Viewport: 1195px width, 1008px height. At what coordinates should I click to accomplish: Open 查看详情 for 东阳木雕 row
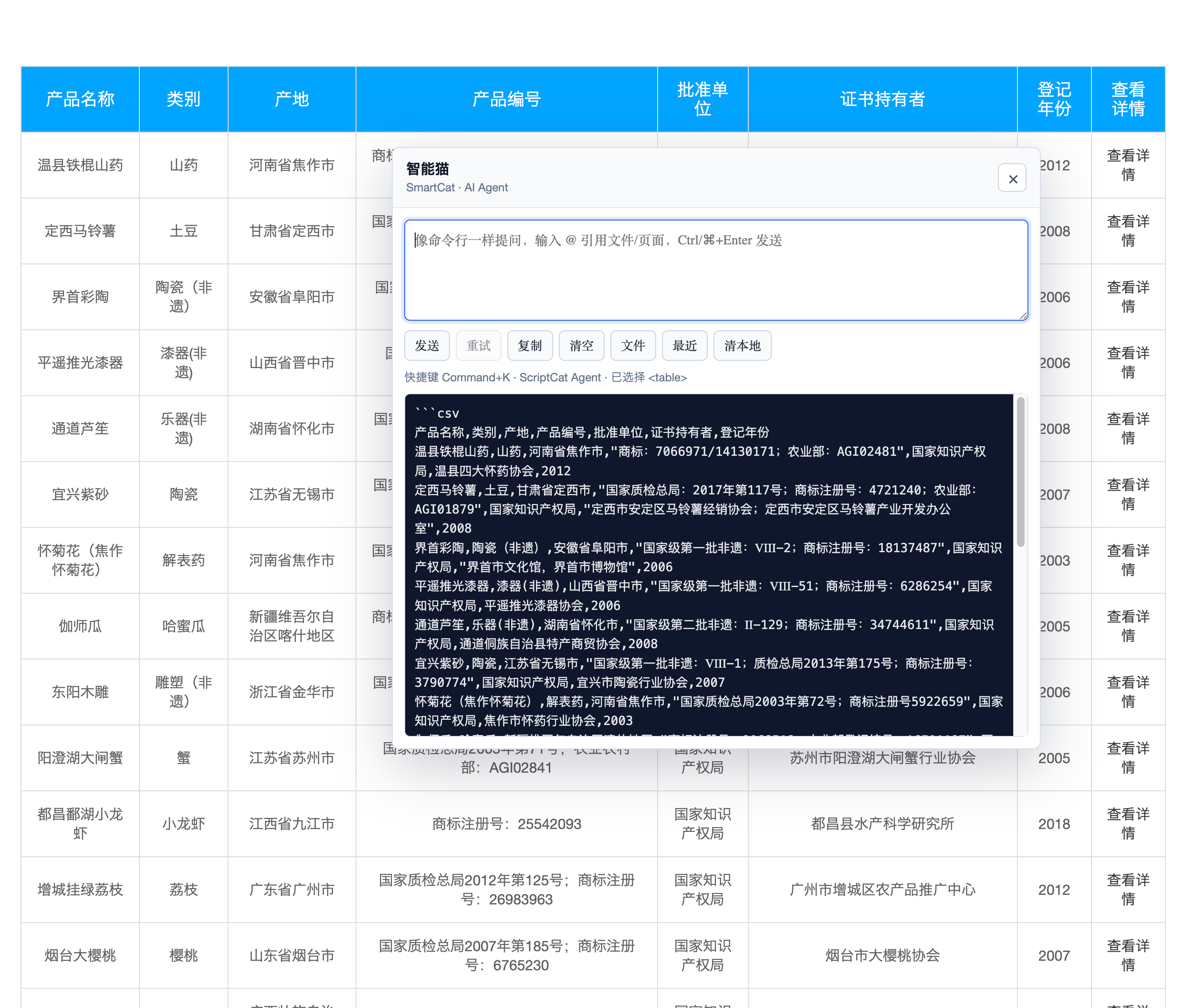tap(1128, 692)
